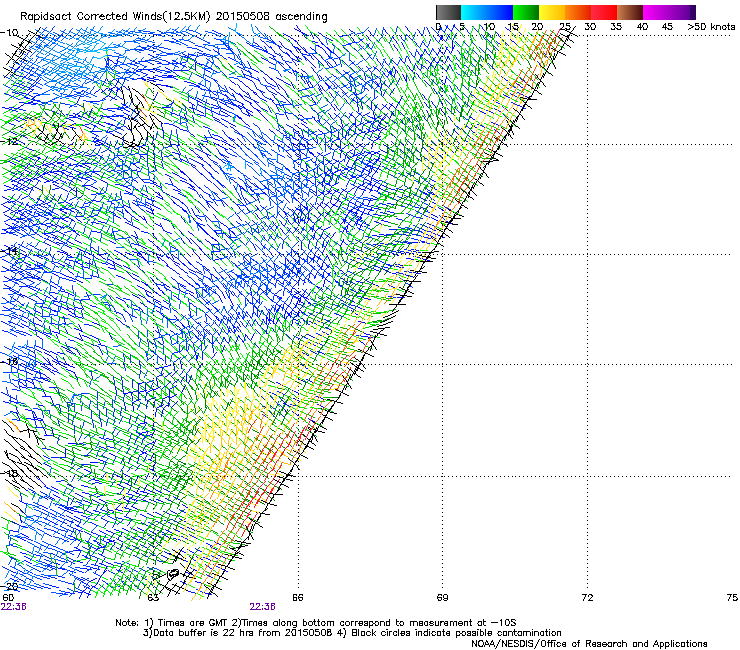Click the date '20150508 ascending' in title
740x650 pixels.
271,16
